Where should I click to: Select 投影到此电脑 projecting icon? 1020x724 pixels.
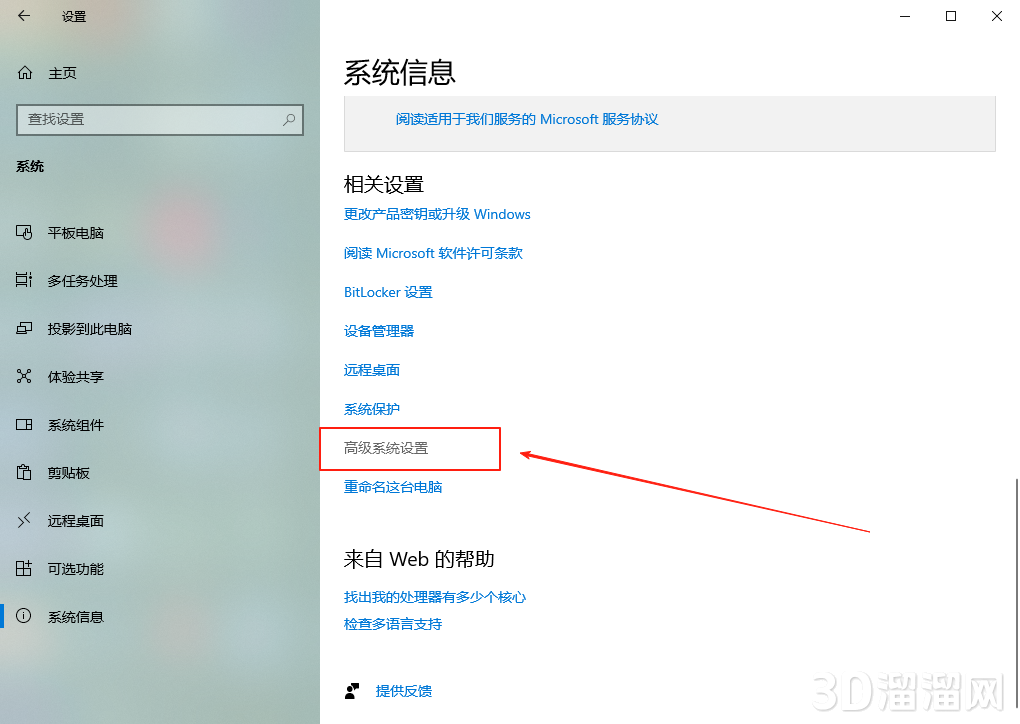point(24,328)
